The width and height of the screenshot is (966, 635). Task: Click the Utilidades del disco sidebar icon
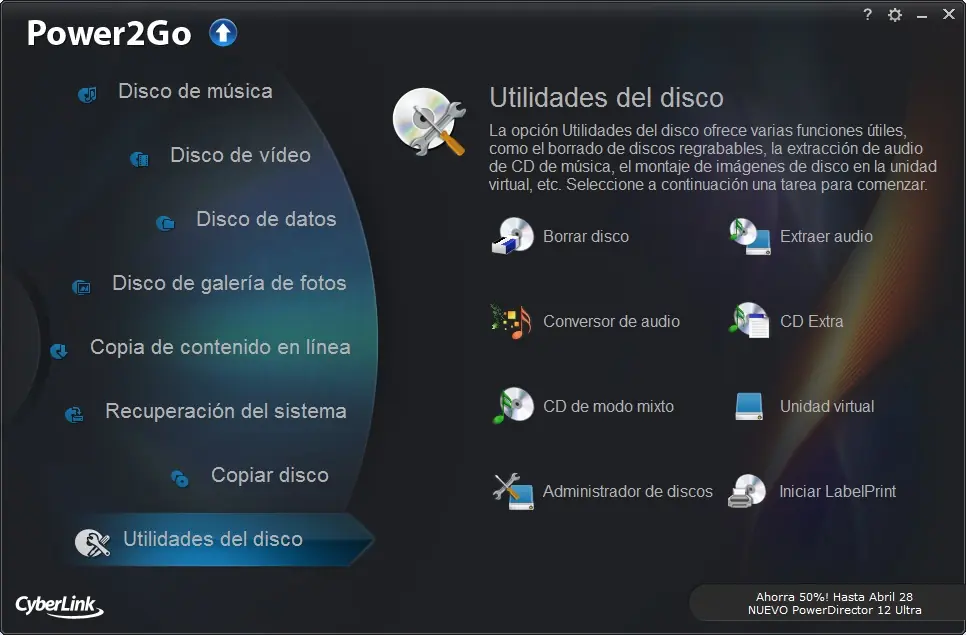tap(92, 543)
